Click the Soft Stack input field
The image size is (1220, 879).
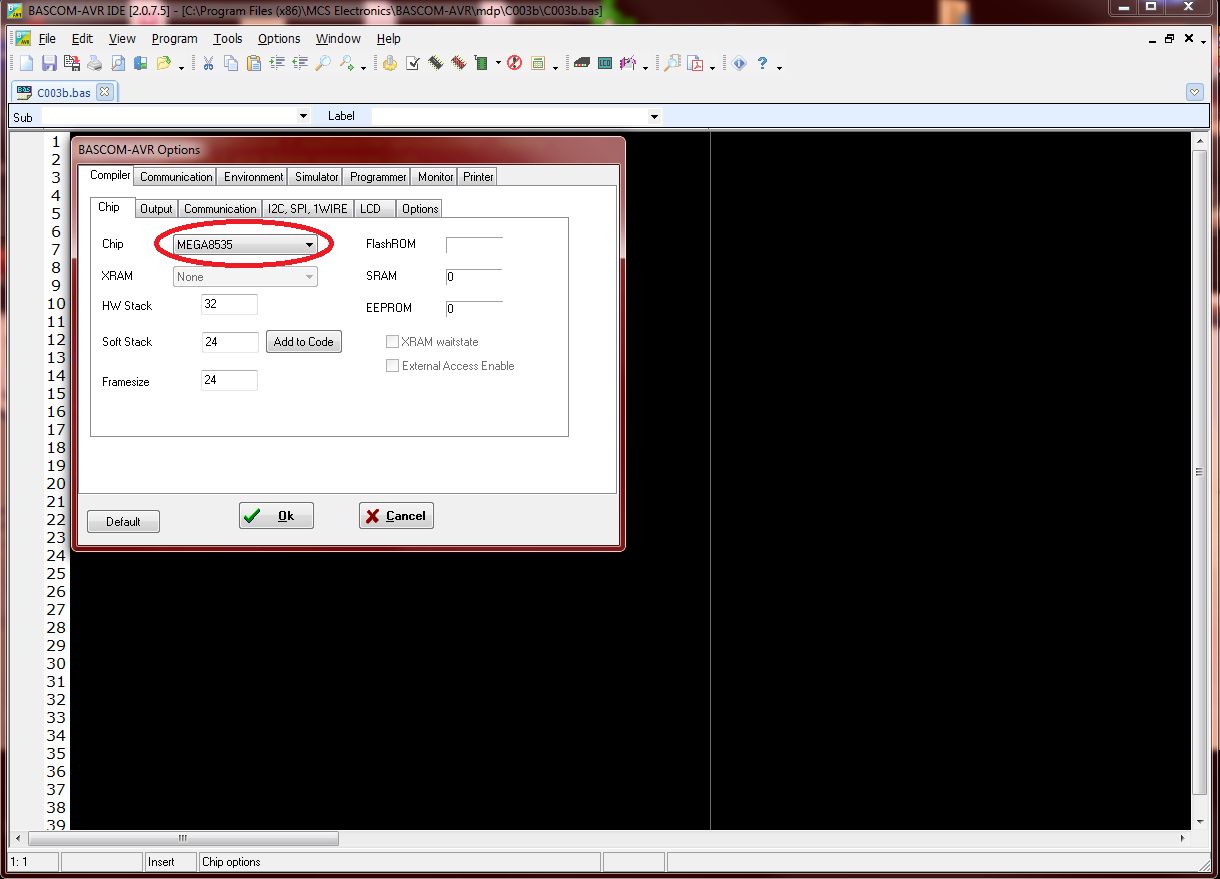230,342
